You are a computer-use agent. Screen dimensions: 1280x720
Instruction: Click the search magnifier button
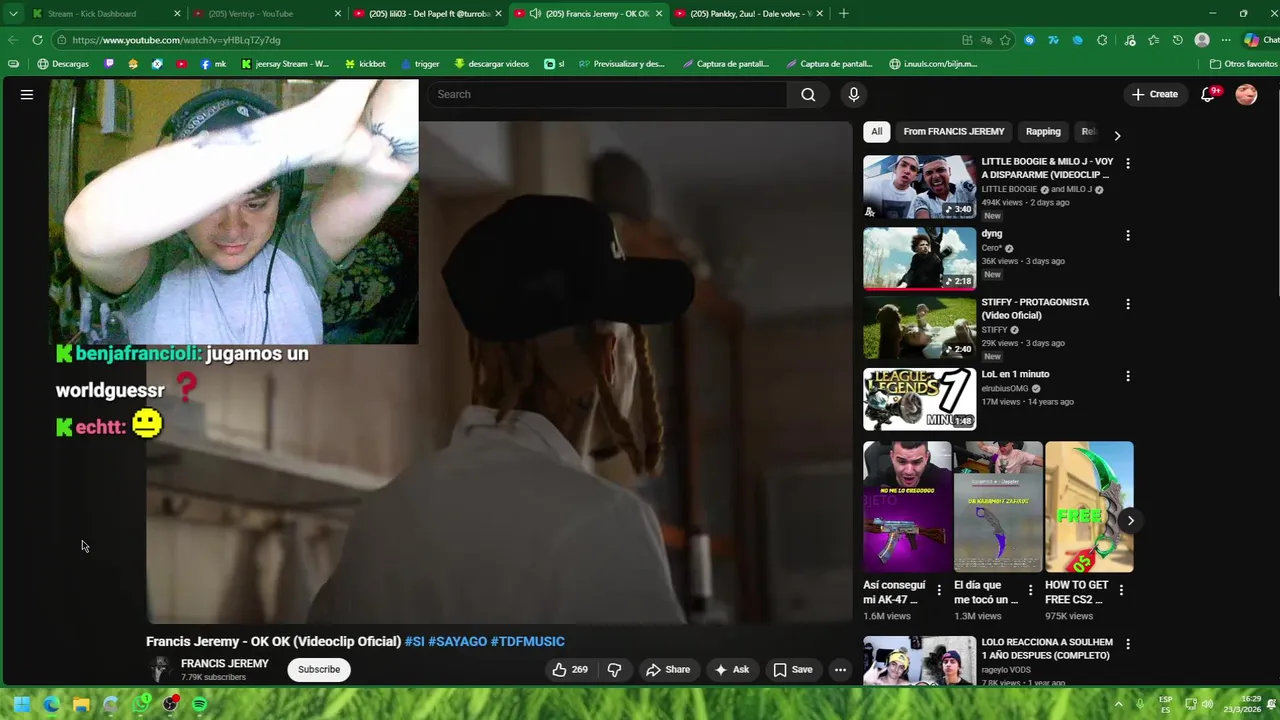point(808,94)
